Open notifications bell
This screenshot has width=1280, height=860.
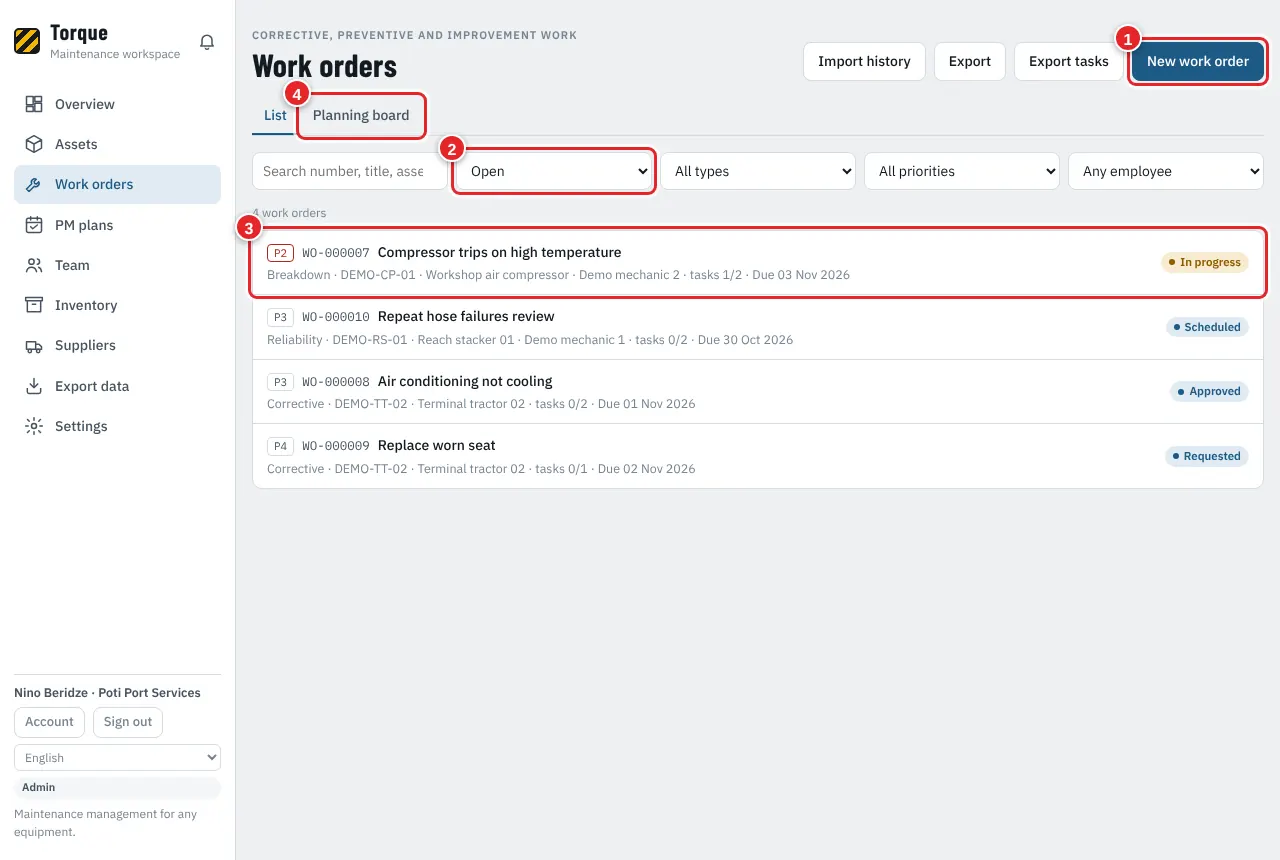point(207,42)
